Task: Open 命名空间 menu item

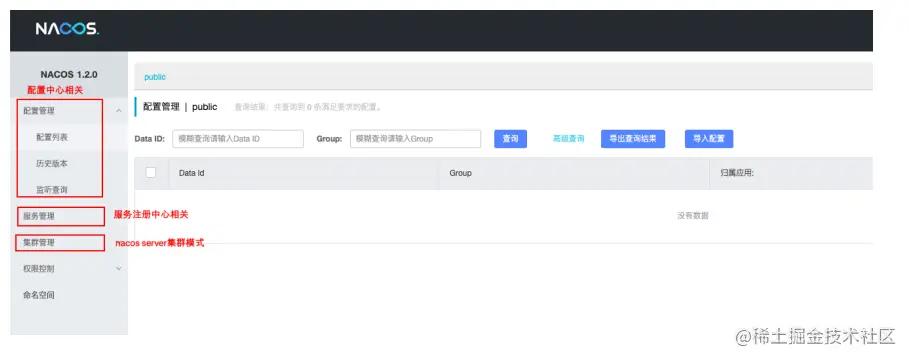Action: click(39, 295)
